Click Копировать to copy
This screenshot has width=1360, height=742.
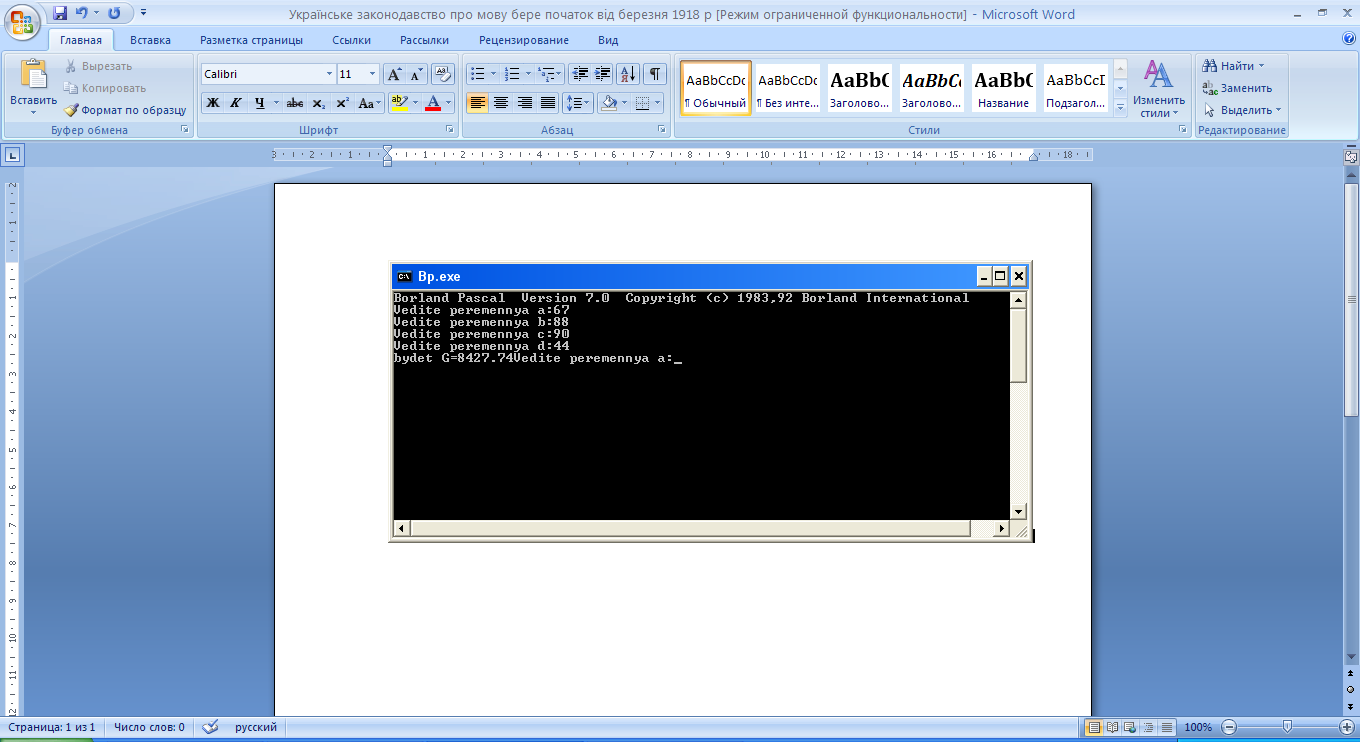(105, 88)
